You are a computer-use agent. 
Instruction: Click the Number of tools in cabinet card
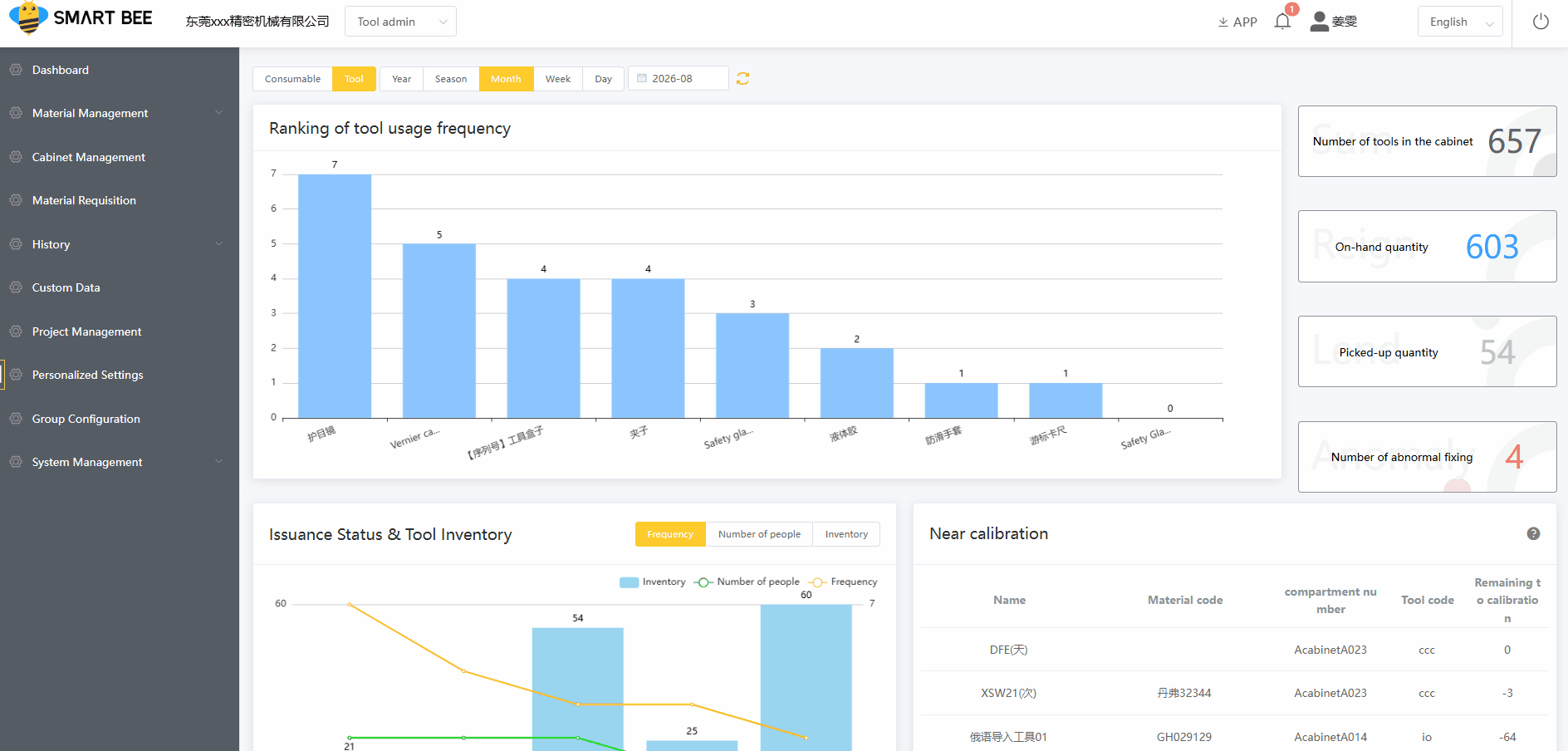(x=1427, y=141)
